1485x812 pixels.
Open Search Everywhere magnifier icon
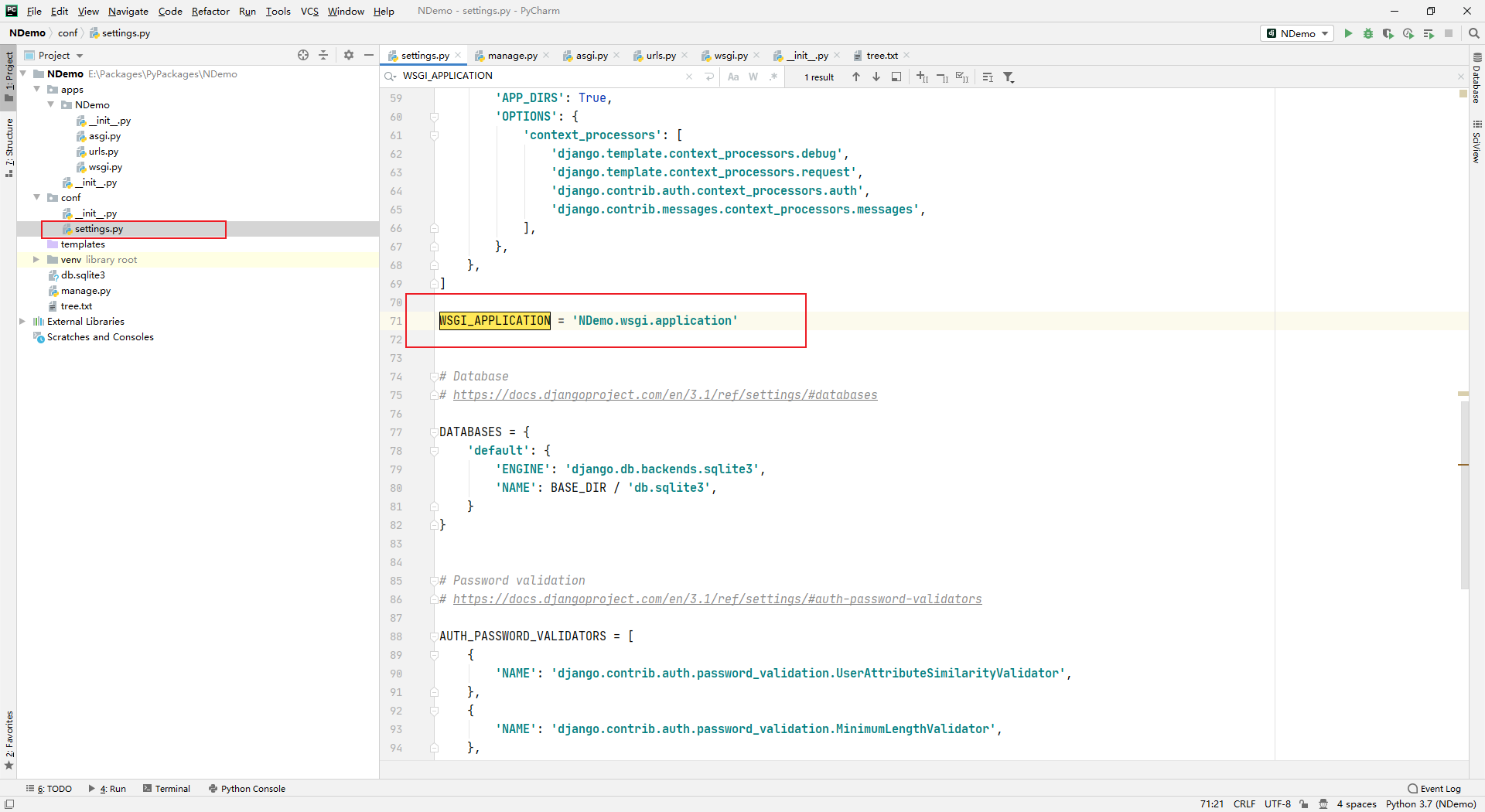1474,33
